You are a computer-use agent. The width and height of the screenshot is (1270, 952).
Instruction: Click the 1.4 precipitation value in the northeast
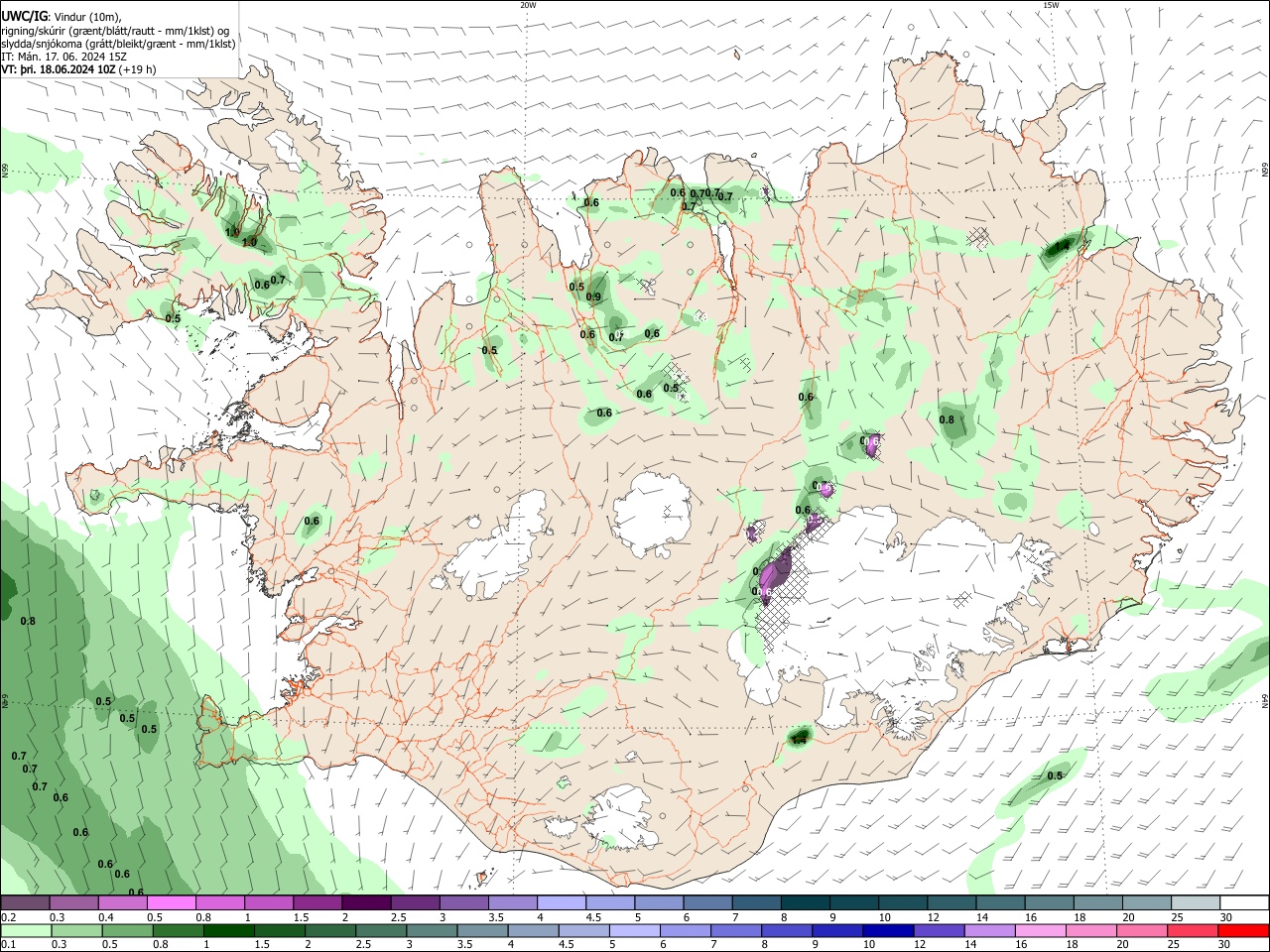click(1062, 246)
